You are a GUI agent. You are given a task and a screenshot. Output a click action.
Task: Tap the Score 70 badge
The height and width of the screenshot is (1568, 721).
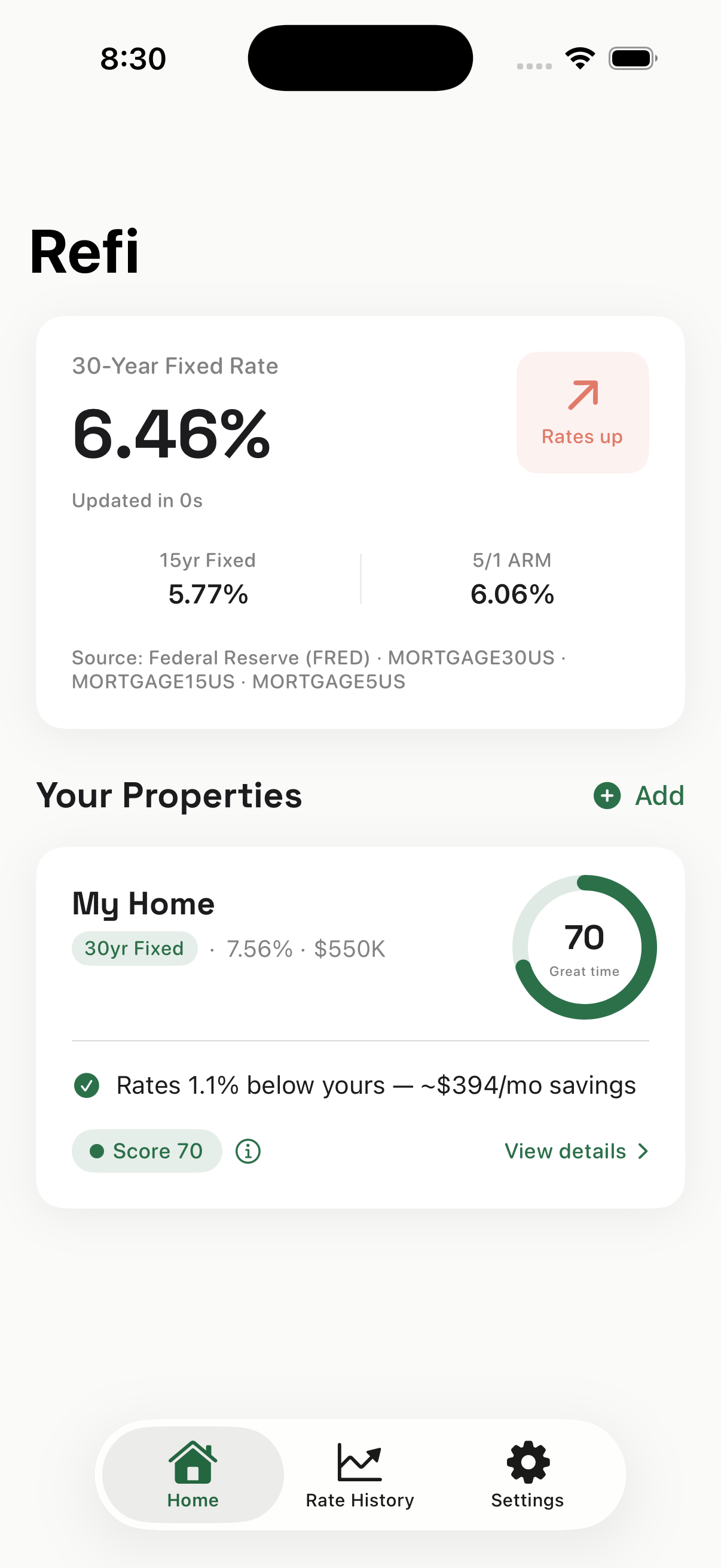(x=146, y=1151)
